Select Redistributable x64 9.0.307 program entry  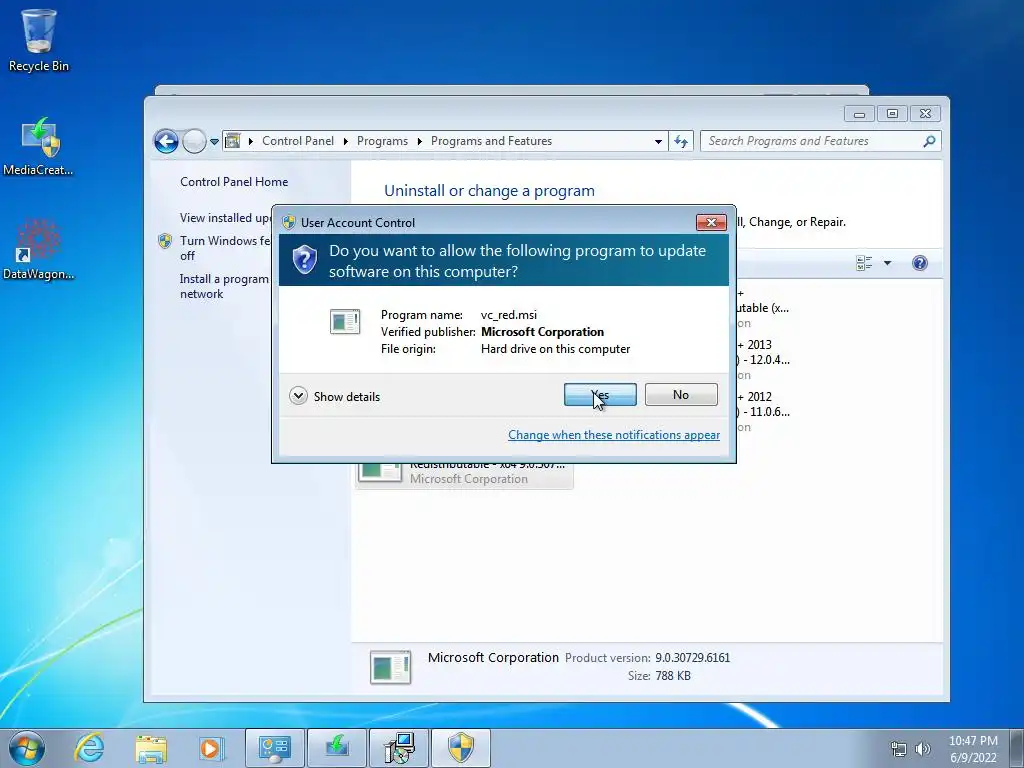click(464, 475)
